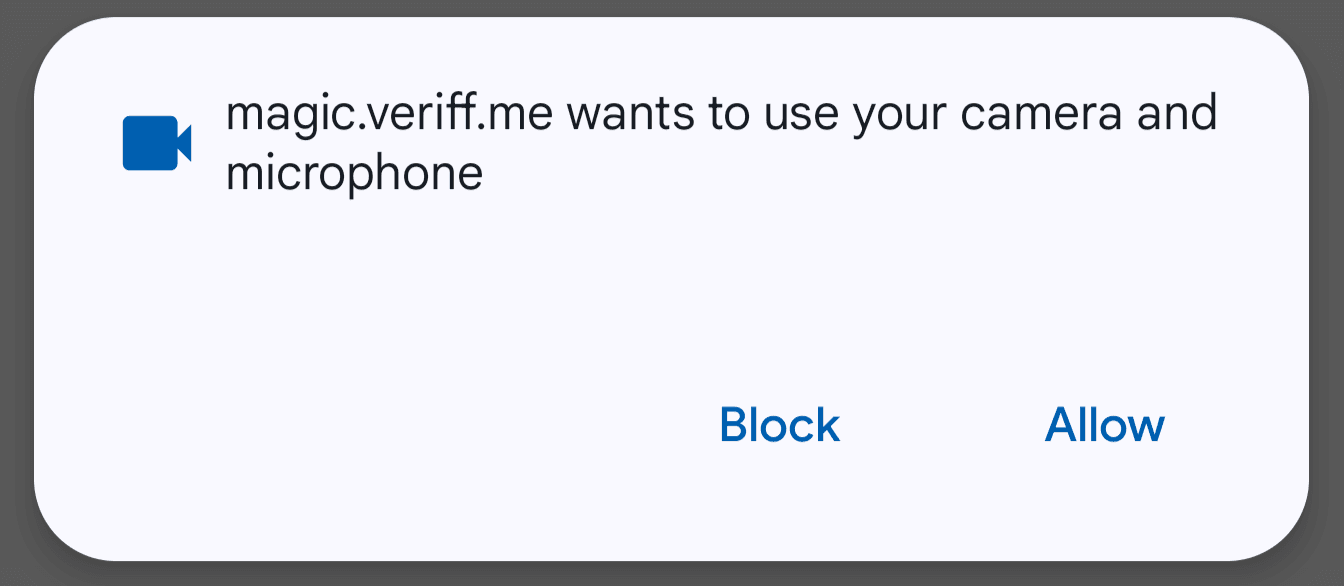Click the camera and microphone permission message

tap(720, 143)
